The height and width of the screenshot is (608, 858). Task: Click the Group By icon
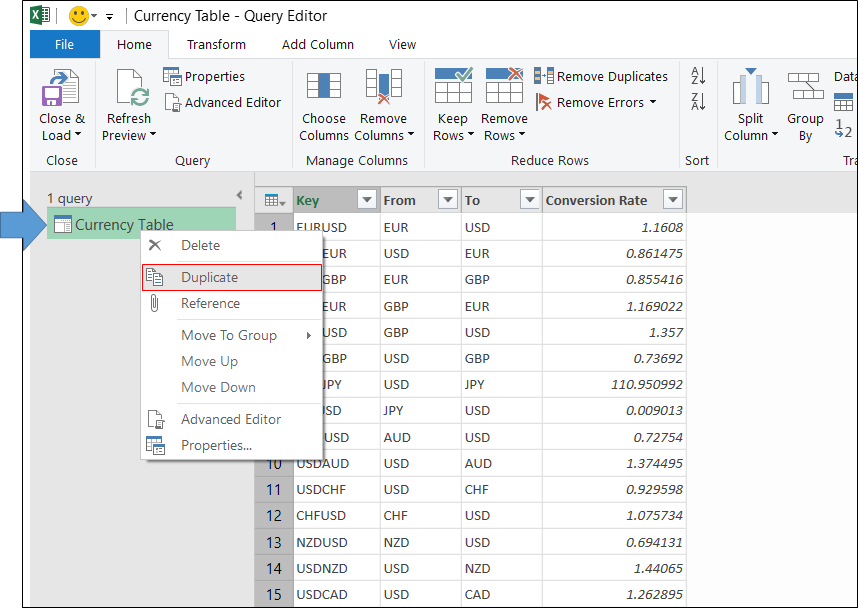click(x=805, y=86)
